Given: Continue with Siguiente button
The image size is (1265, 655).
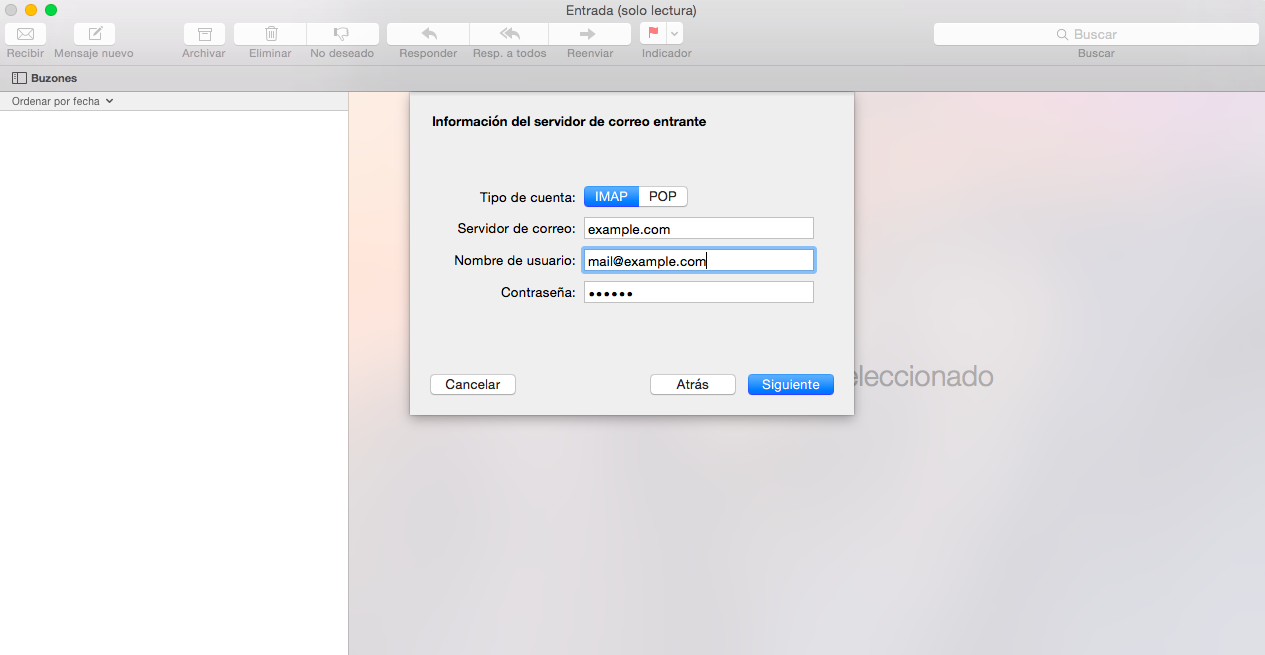Looking at the screenshot, I should (791, 384).
